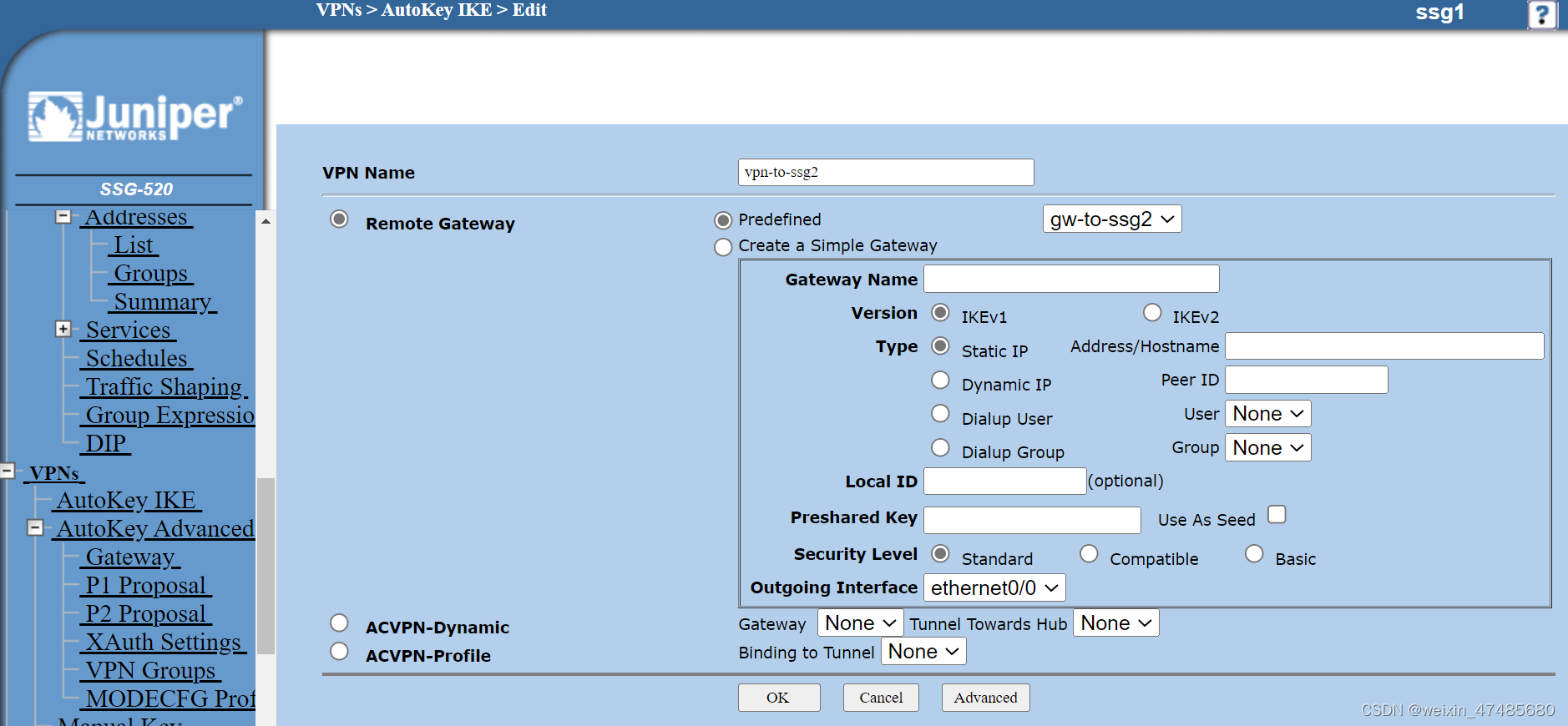This screenshot has height=726, width=1568.
Task: Open the Traffic Shaping link
Action: [164, 387]
